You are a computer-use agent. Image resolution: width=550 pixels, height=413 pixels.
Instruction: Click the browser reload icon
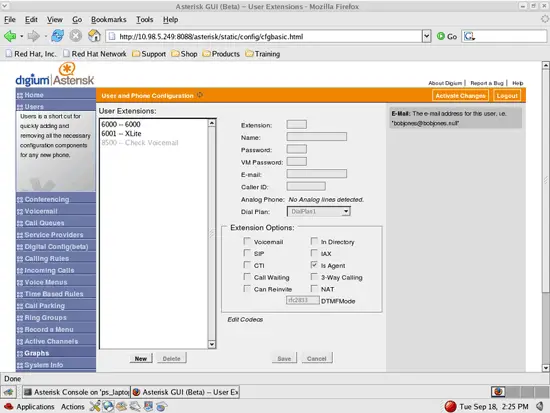point(58,36)
